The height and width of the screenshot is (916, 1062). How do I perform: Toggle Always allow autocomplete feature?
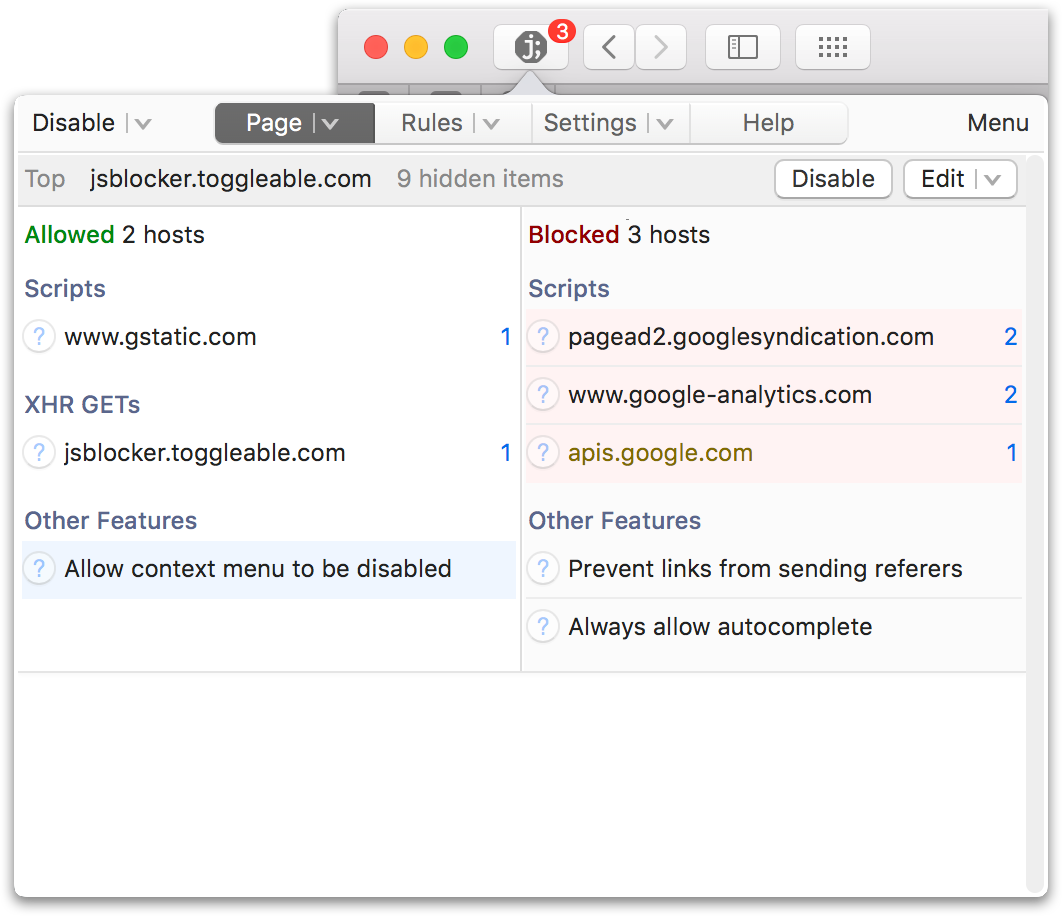(773, 627)
